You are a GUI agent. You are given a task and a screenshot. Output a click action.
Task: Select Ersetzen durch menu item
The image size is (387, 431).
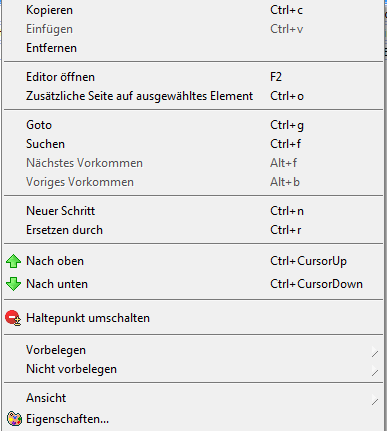coord(193,230)
